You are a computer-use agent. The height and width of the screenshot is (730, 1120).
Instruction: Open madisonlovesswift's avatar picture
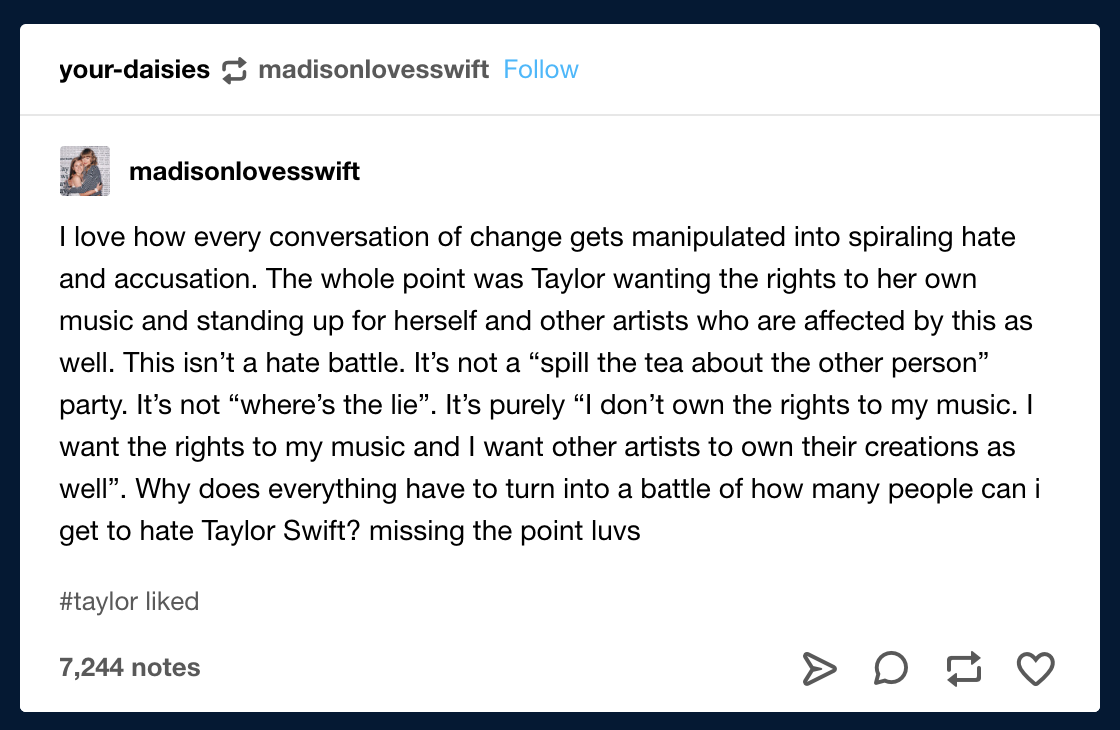(85, 171)
